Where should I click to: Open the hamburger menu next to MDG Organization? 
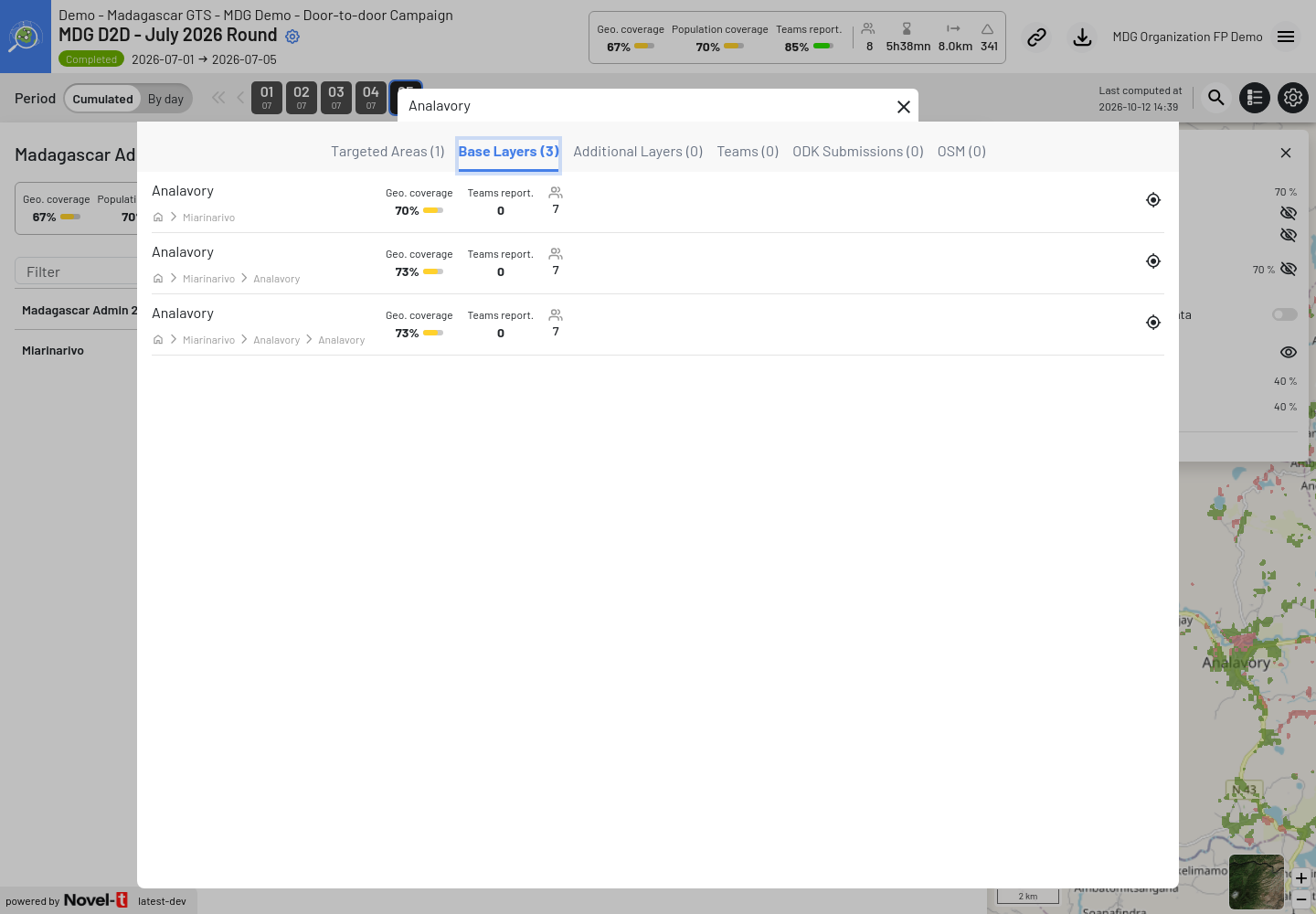point(1286,37)
